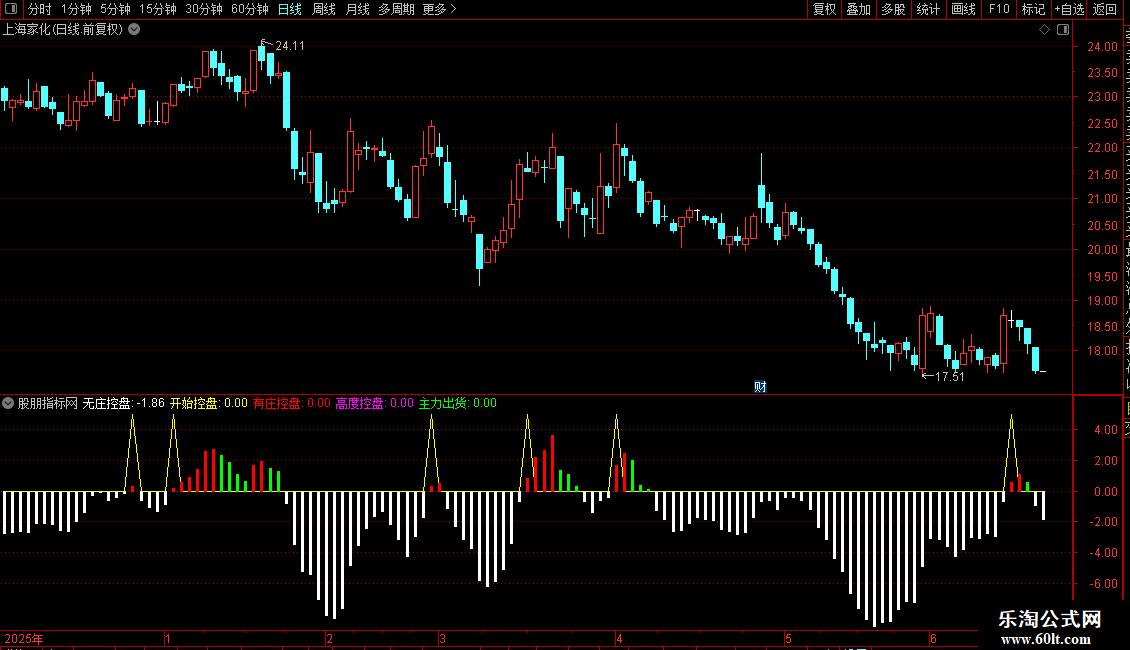
Task: Click the 财 financial marker on chart
Action: click(760, 387)
